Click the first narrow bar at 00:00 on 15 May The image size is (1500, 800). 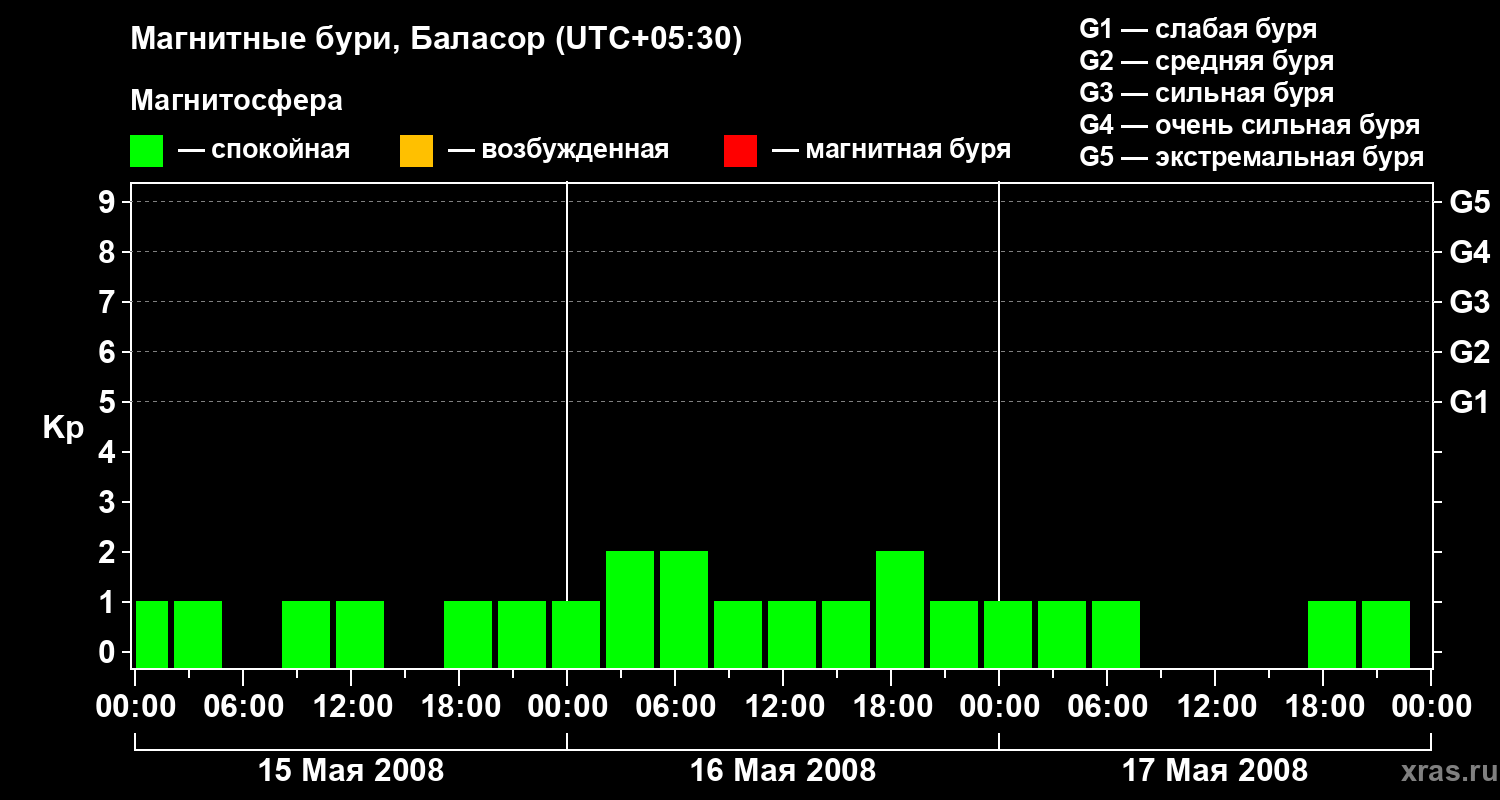tap(152, 634)
